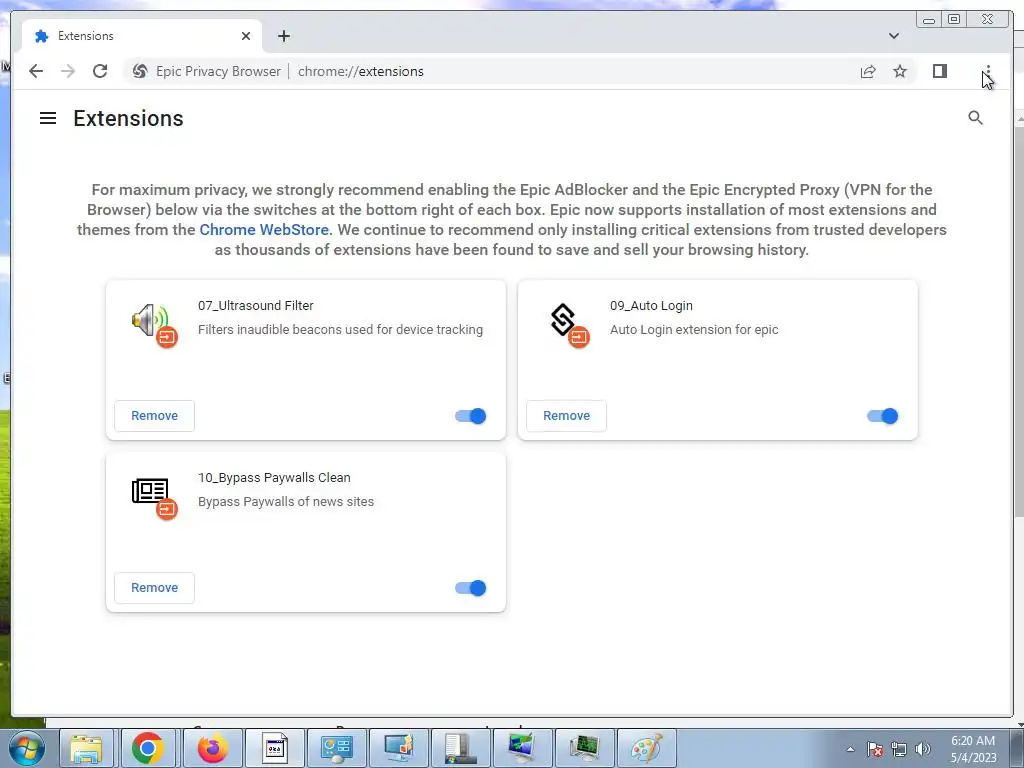Click the volume speaker tray icon
This screenshot has height=768, width=1024.
pos(923,749)
